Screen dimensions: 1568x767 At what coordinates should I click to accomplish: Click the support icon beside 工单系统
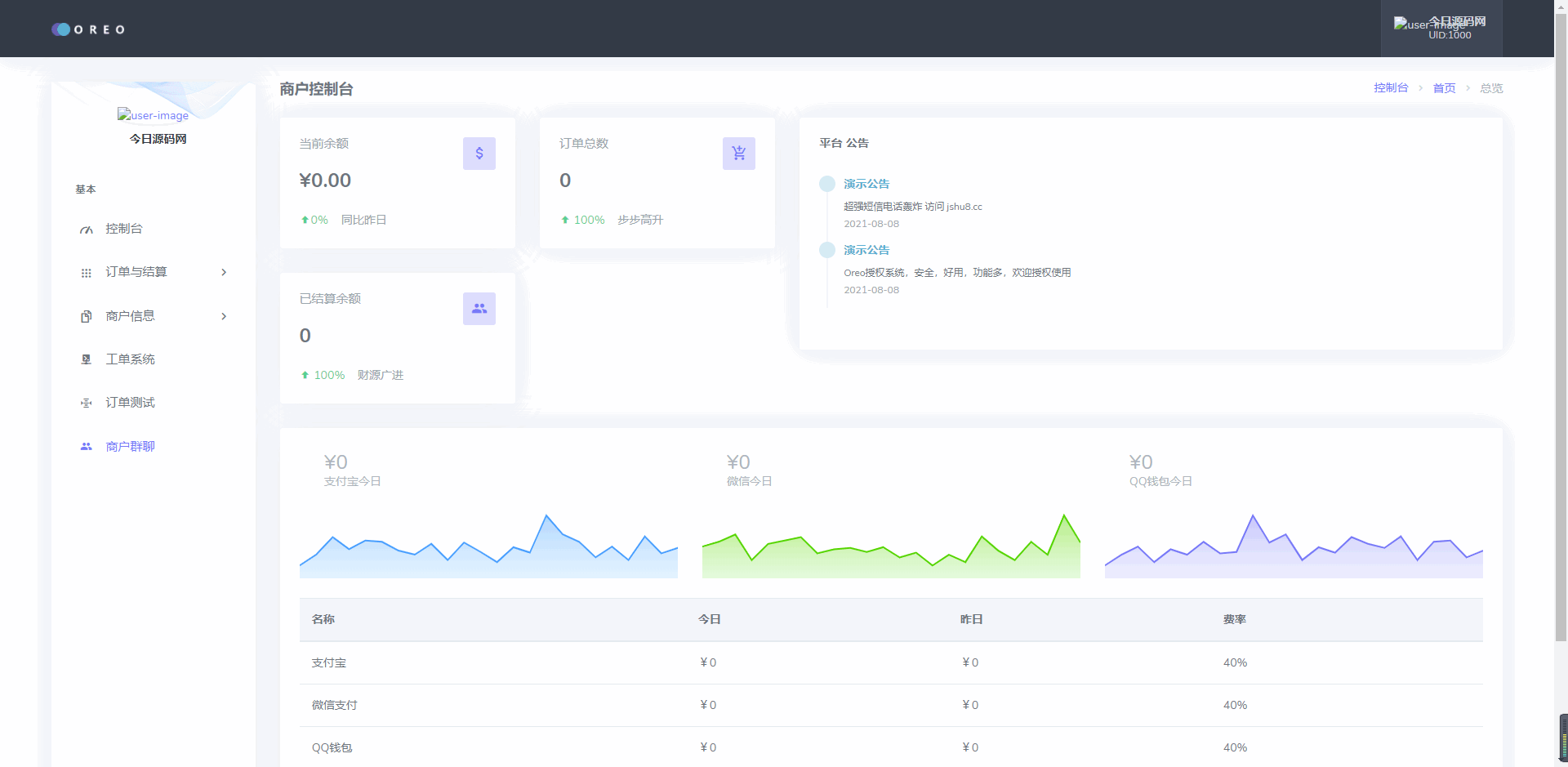click(86, 359)
